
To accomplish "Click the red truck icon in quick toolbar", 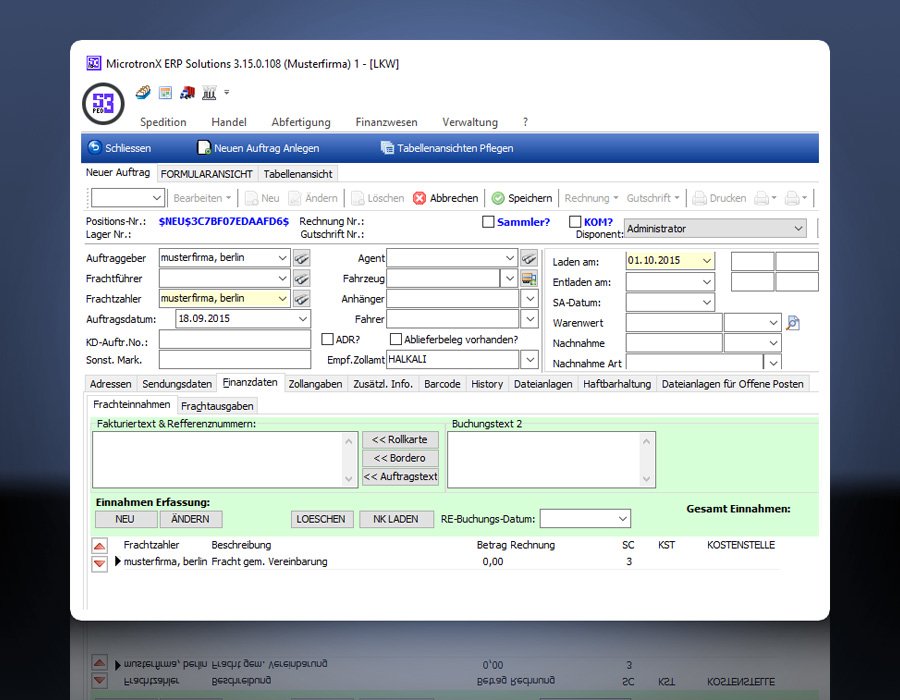I will (187, 93).
